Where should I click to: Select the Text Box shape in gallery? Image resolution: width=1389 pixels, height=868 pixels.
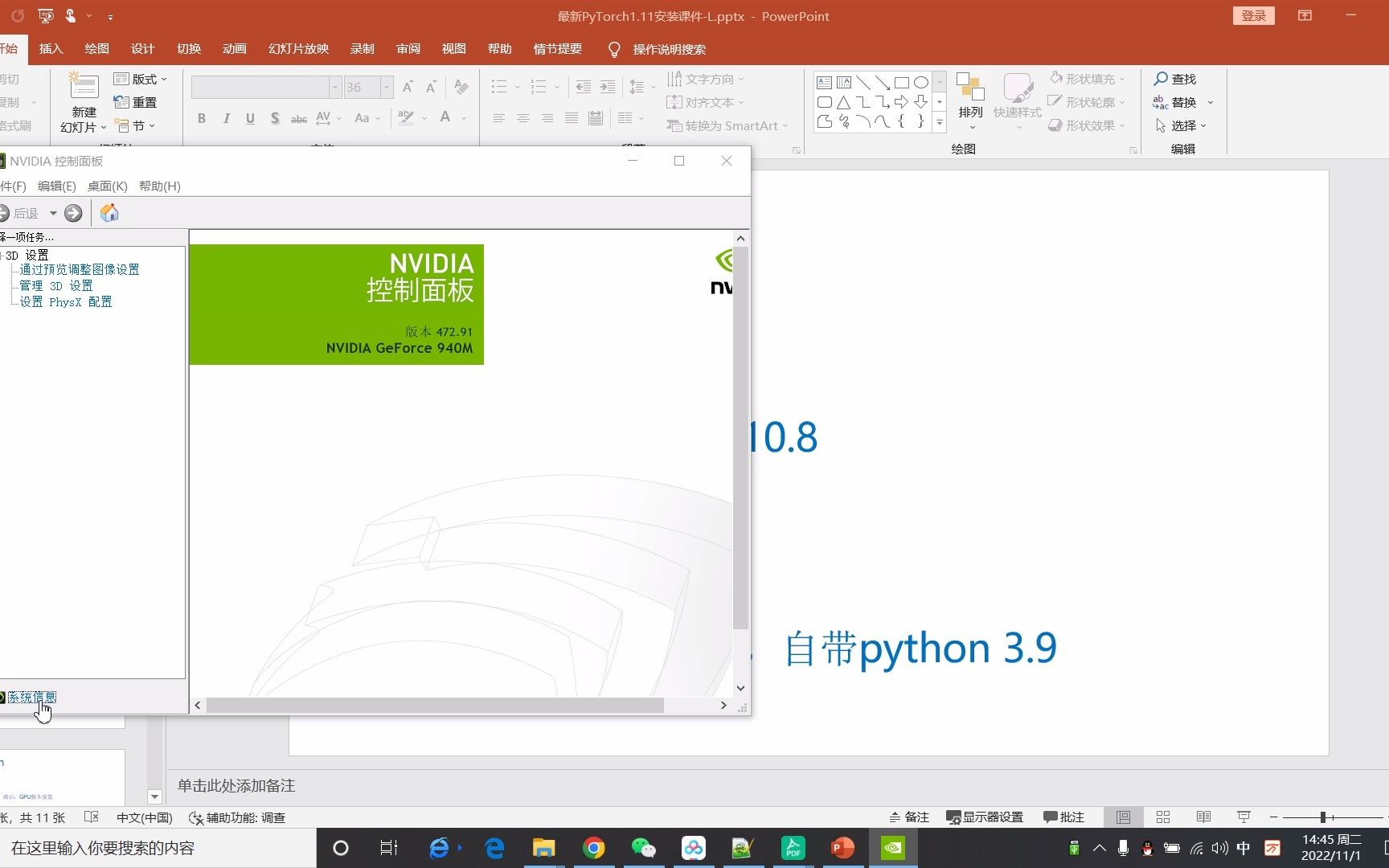click(x=824, y=82)
